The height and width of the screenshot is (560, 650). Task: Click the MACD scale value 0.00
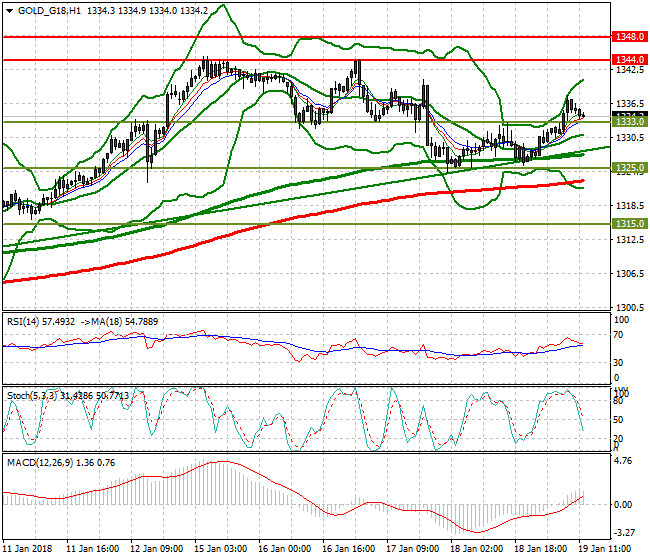coord(623,504)
